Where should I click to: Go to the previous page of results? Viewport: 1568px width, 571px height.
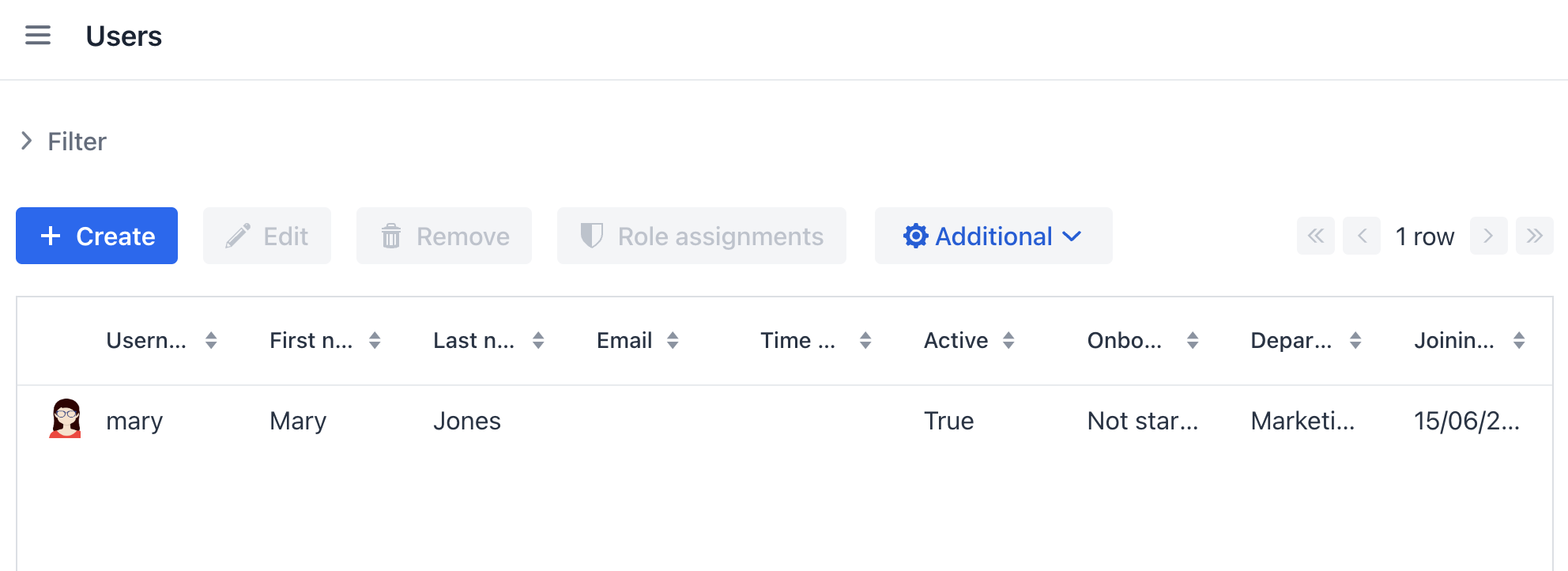pos(1361,236)
